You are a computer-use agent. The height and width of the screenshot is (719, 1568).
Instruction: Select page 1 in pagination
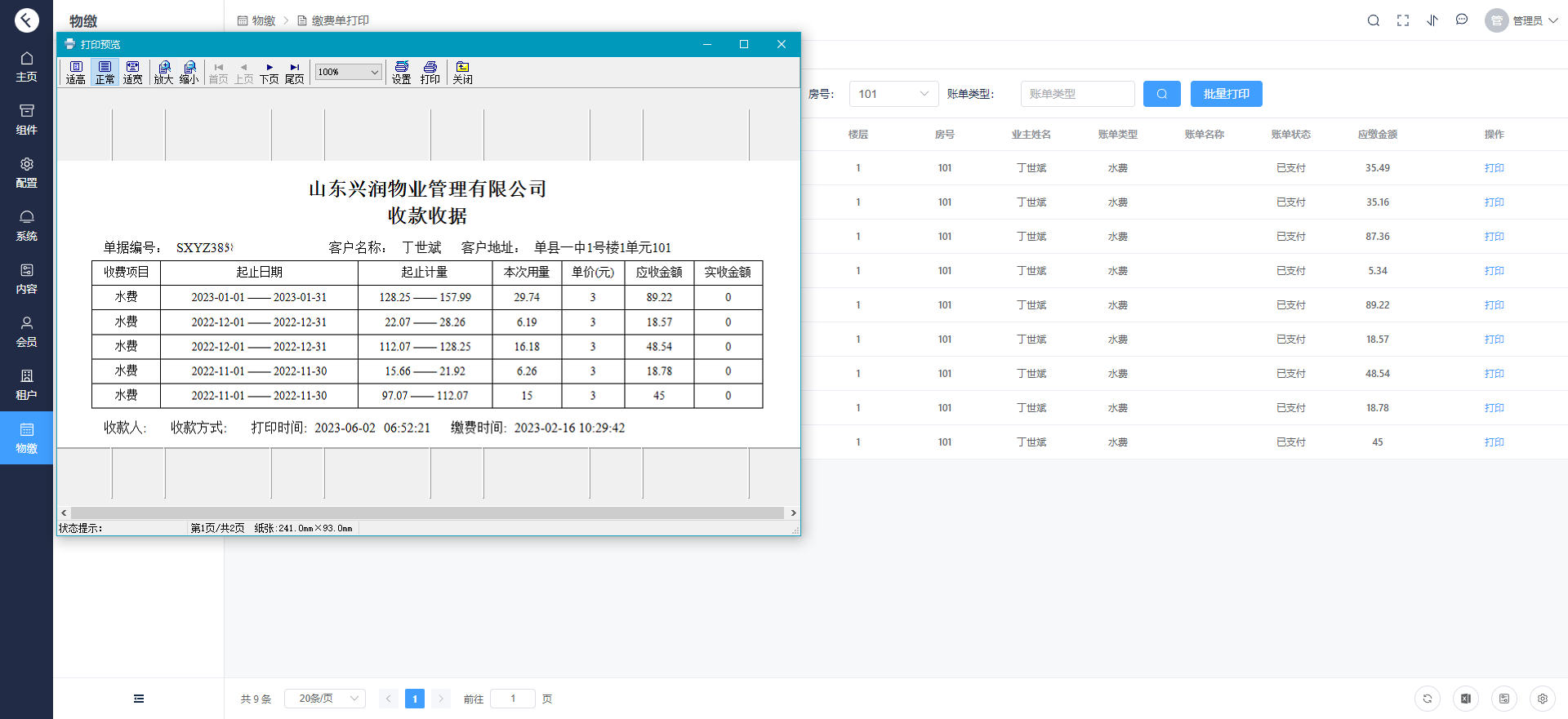pyautogui.click(x=415, y=699)
